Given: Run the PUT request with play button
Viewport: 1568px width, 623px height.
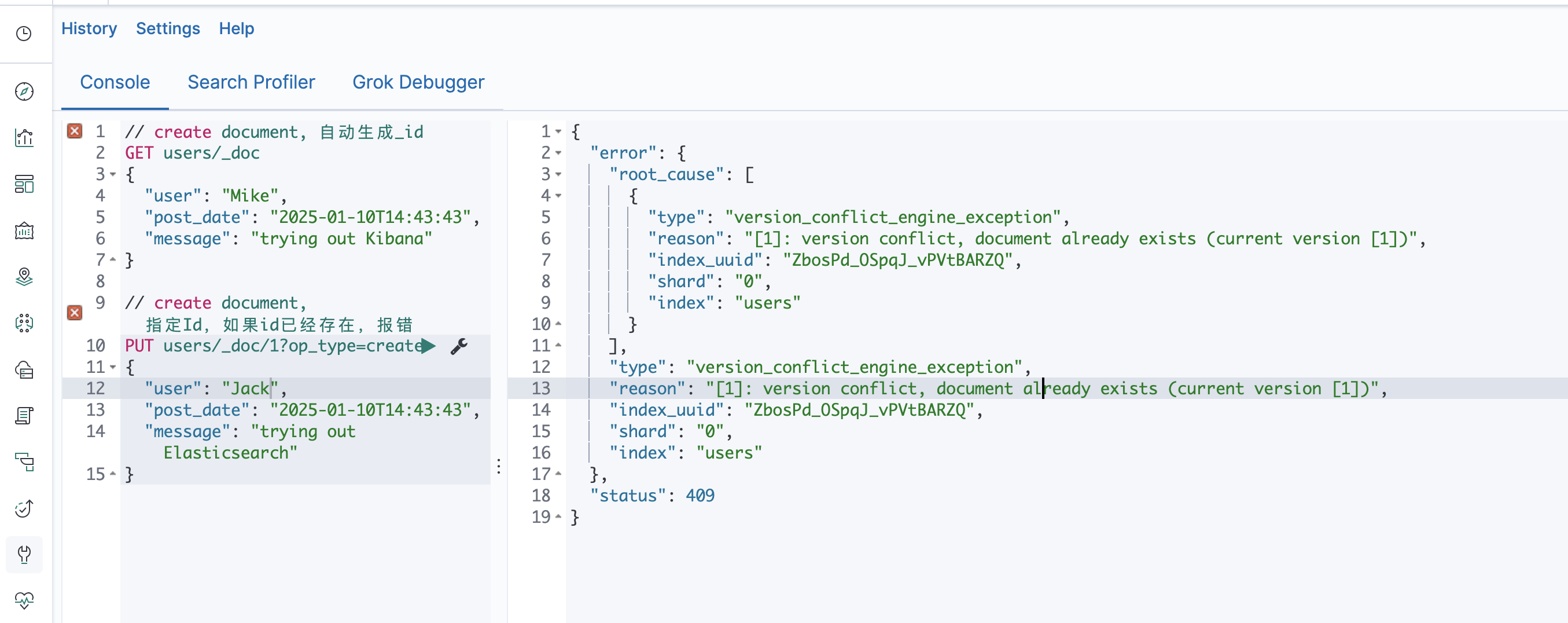Looking at the screenshot, I should pos(429,346).
